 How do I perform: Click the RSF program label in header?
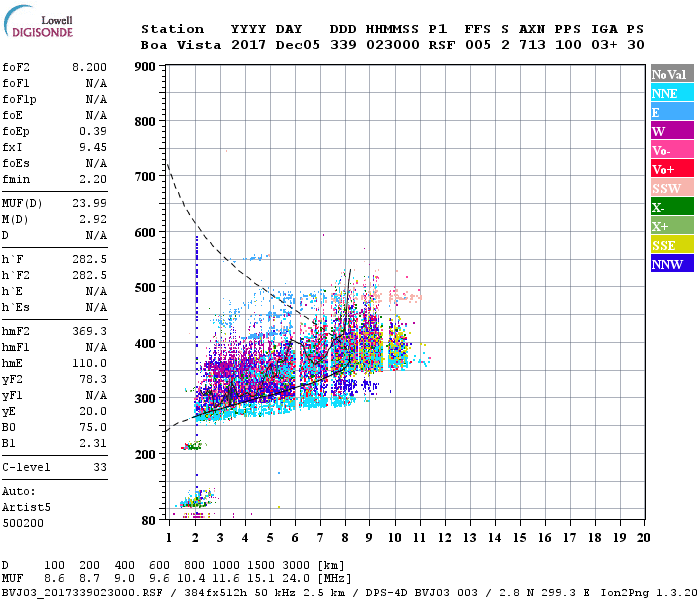(442, 45)
